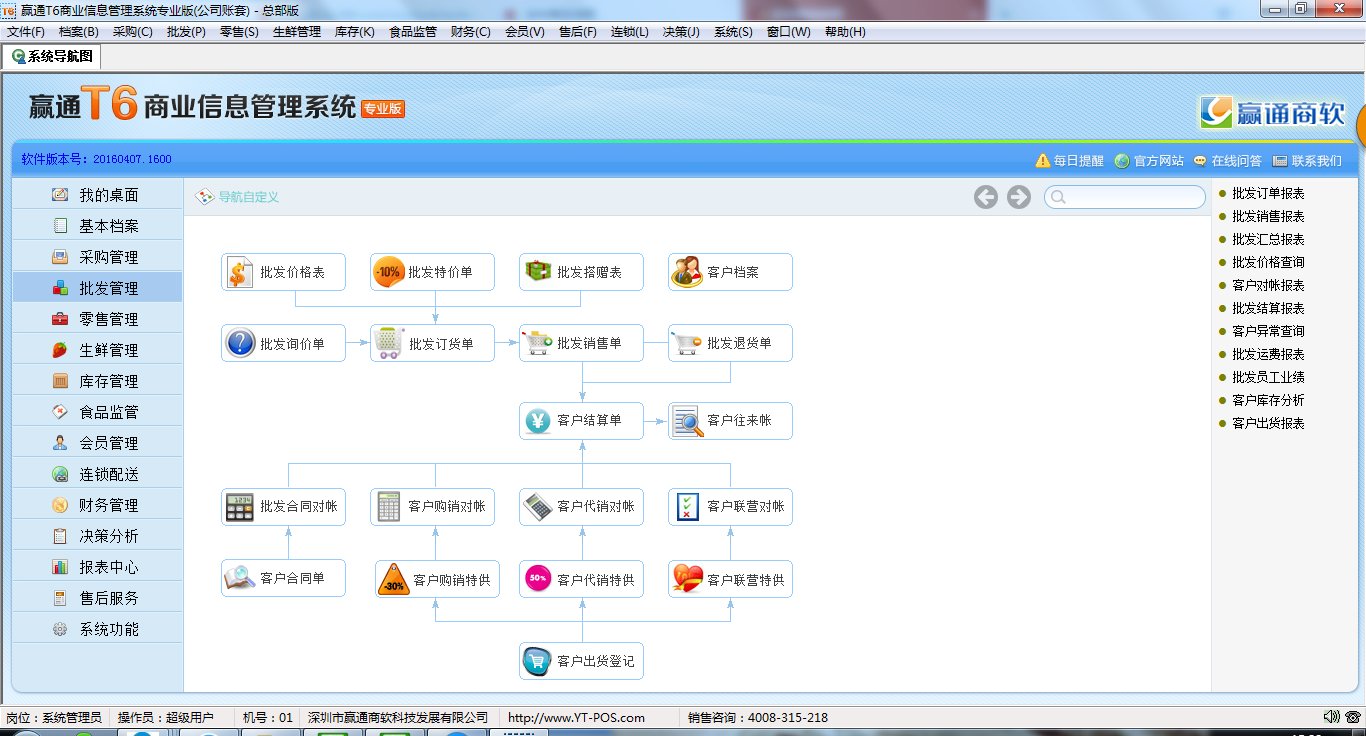Open 批发特价单 with -10% icon

[x=432, y=272]
